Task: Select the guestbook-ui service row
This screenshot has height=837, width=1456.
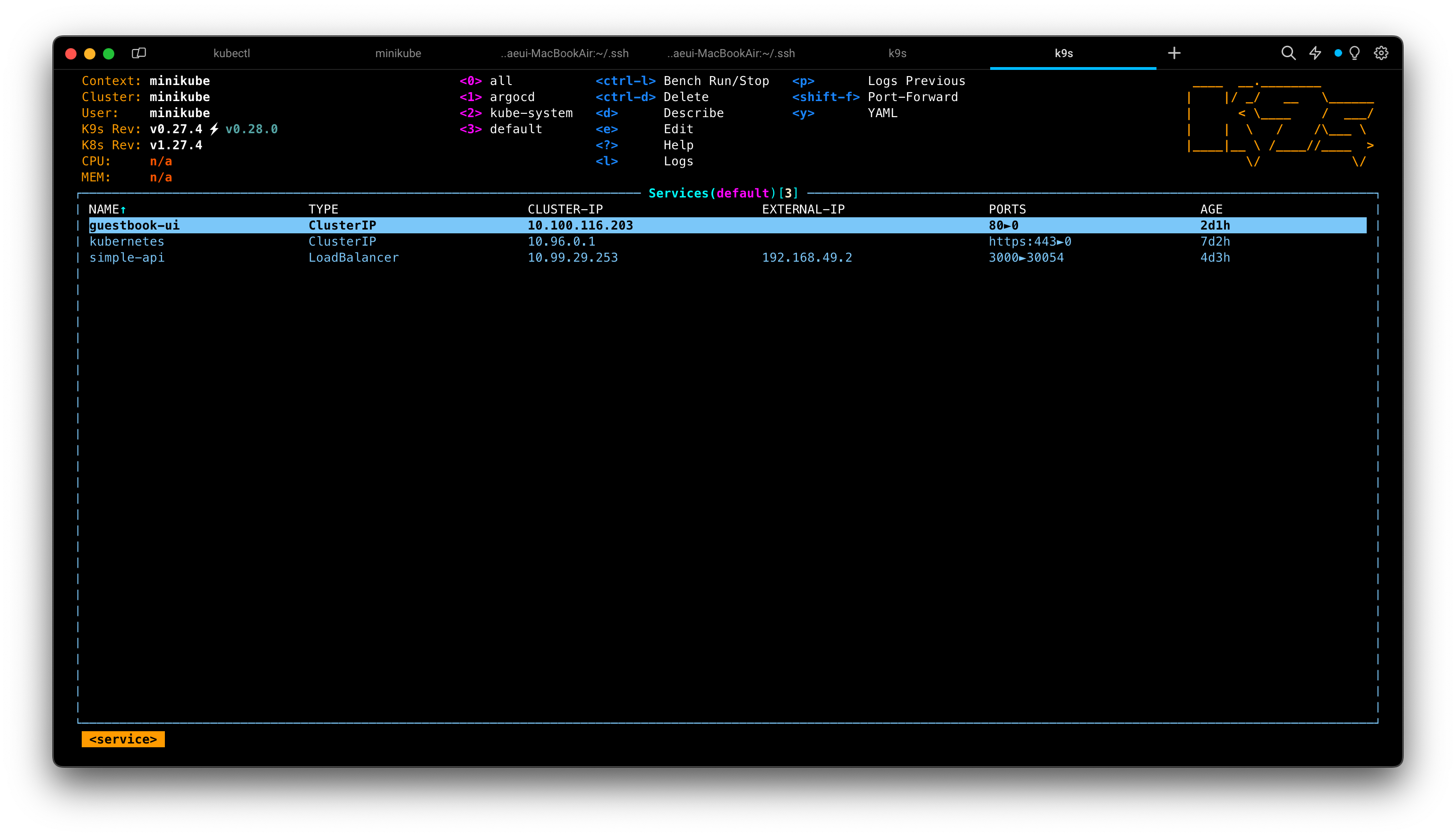Action: pyautogui.click(x=135, y=225)
